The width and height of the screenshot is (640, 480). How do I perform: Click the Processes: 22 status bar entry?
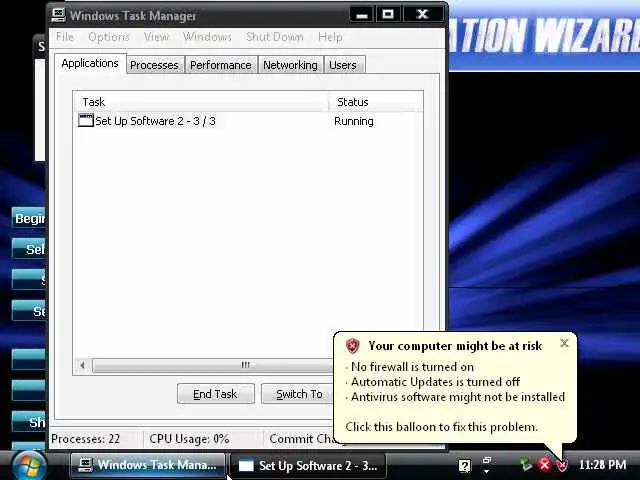(x=86, y=439)
